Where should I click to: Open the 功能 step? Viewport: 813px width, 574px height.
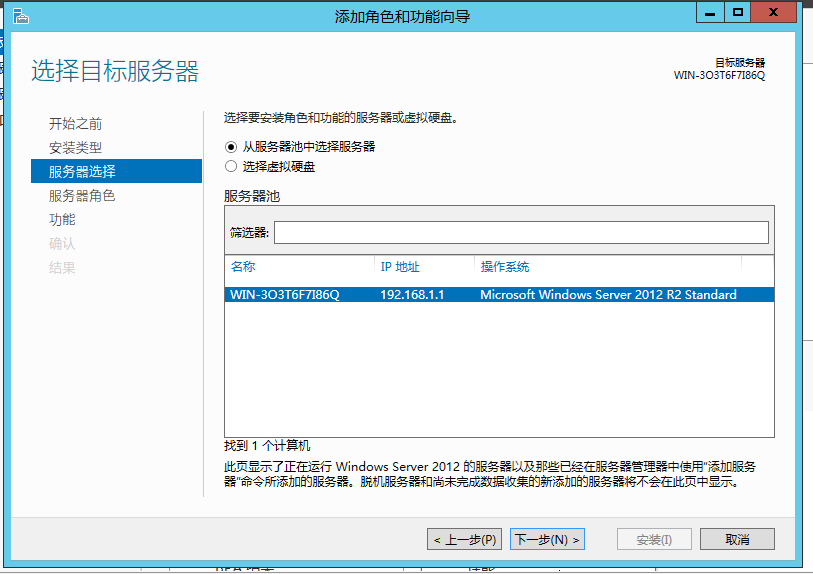point(62,219)
